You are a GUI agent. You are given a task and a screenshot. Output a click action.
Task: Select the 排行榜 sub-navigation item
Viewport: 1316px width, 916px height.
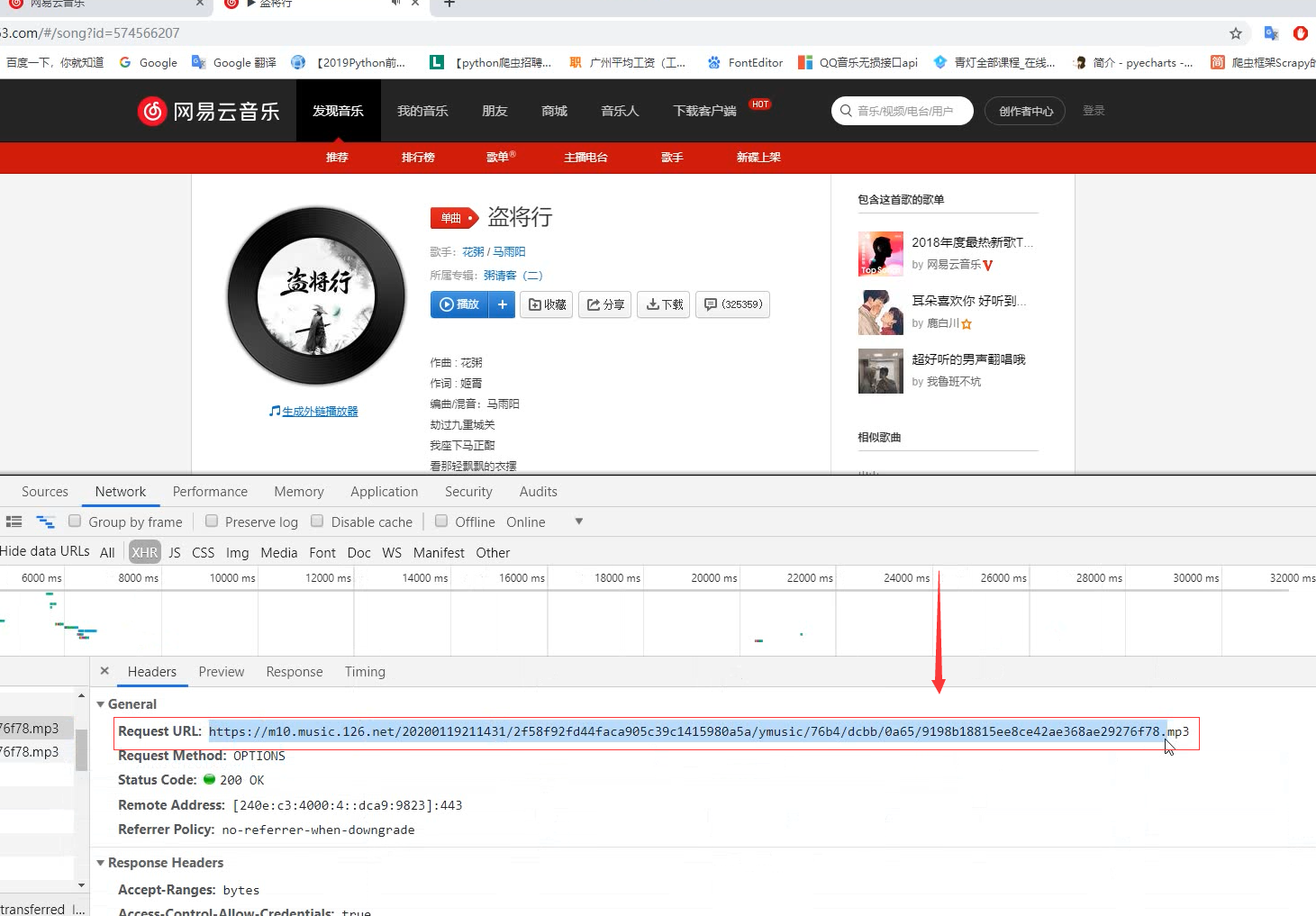(418, 157)
